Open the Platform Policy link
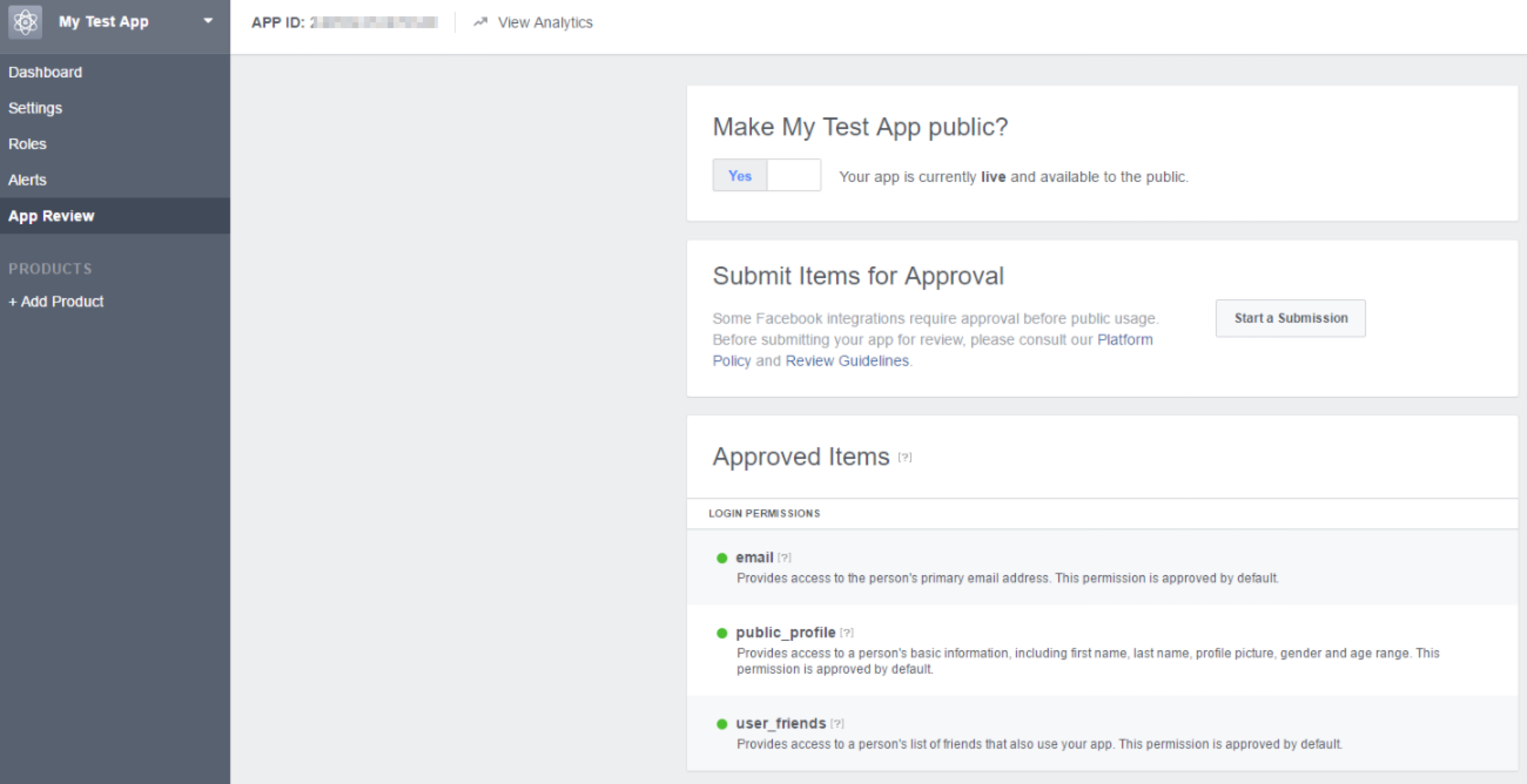The image size is (1527, 784). click(1124, 340)
